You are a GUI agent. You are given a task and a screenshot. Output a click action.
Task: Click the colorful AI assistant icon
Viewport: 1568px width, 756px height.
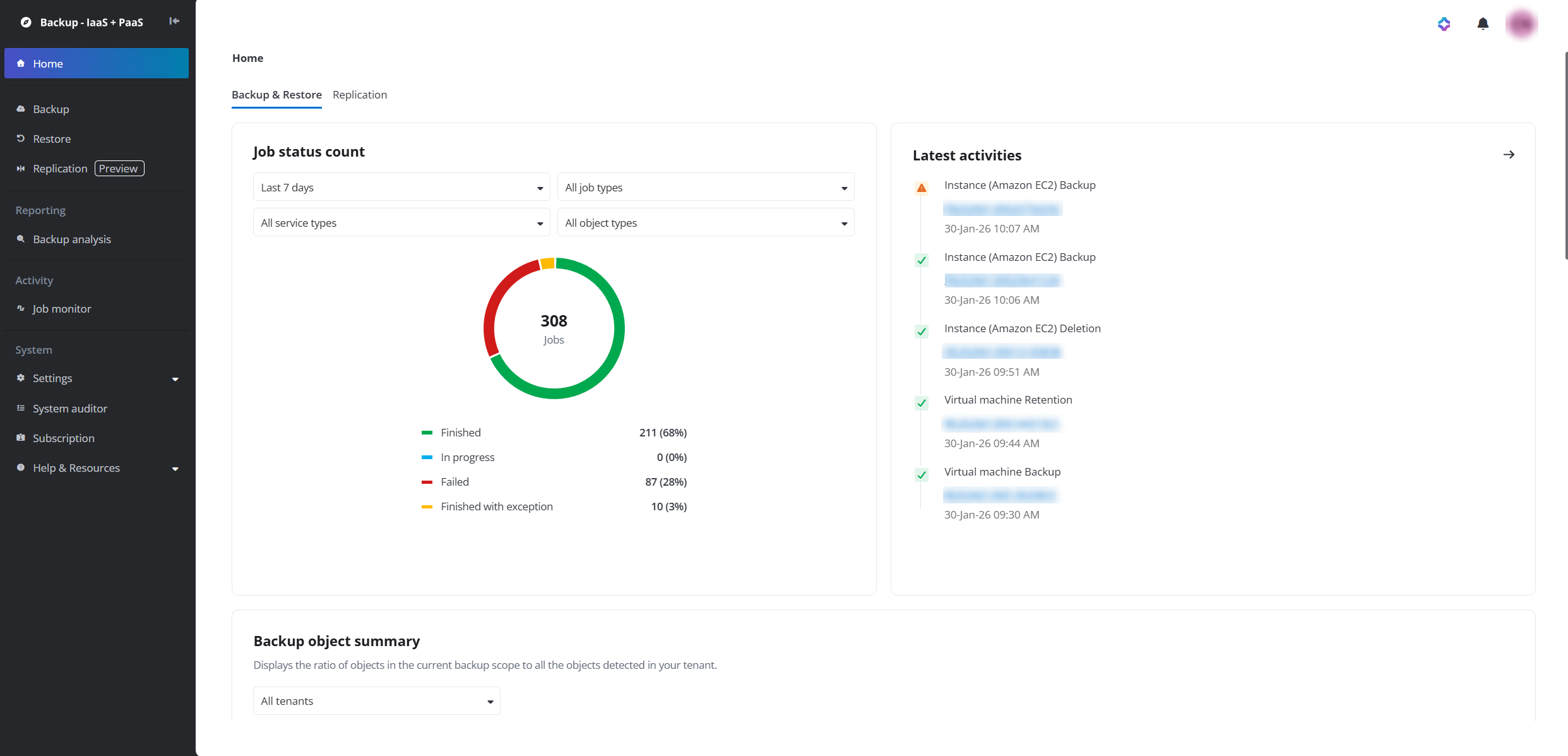point(1444,24)
